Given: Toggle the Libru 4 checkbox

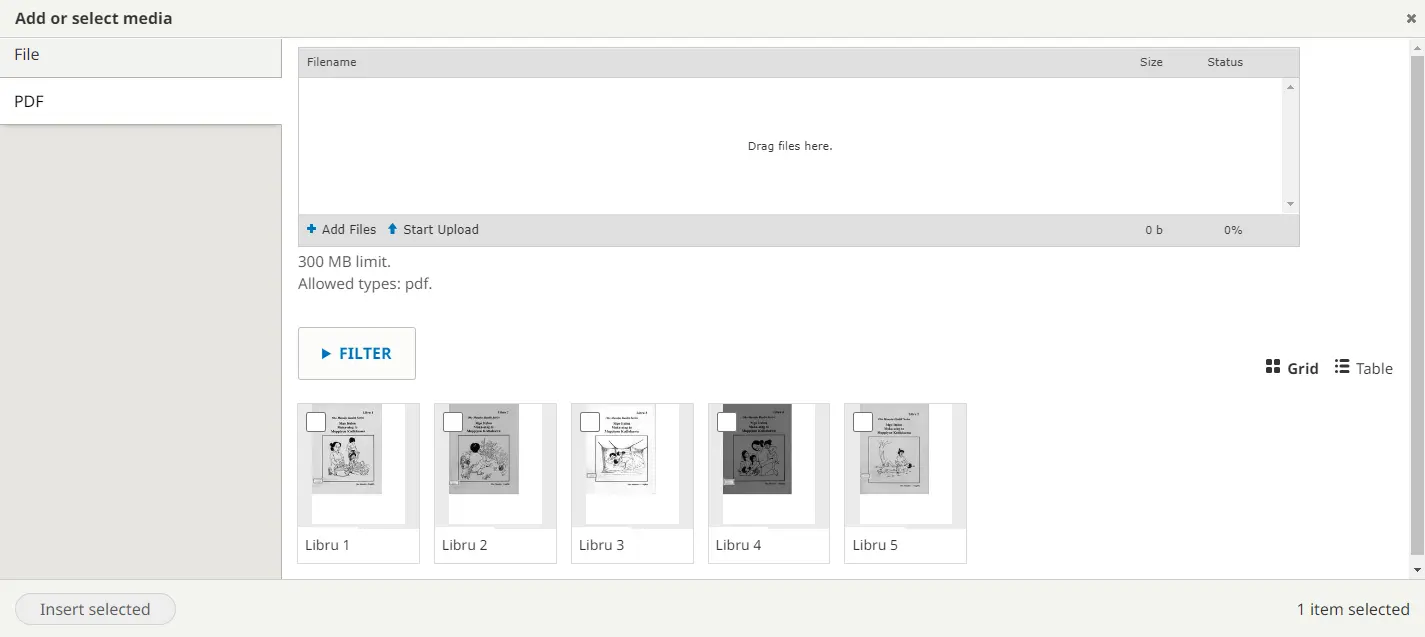Looking at the screenshot, I should pos(727,422).
